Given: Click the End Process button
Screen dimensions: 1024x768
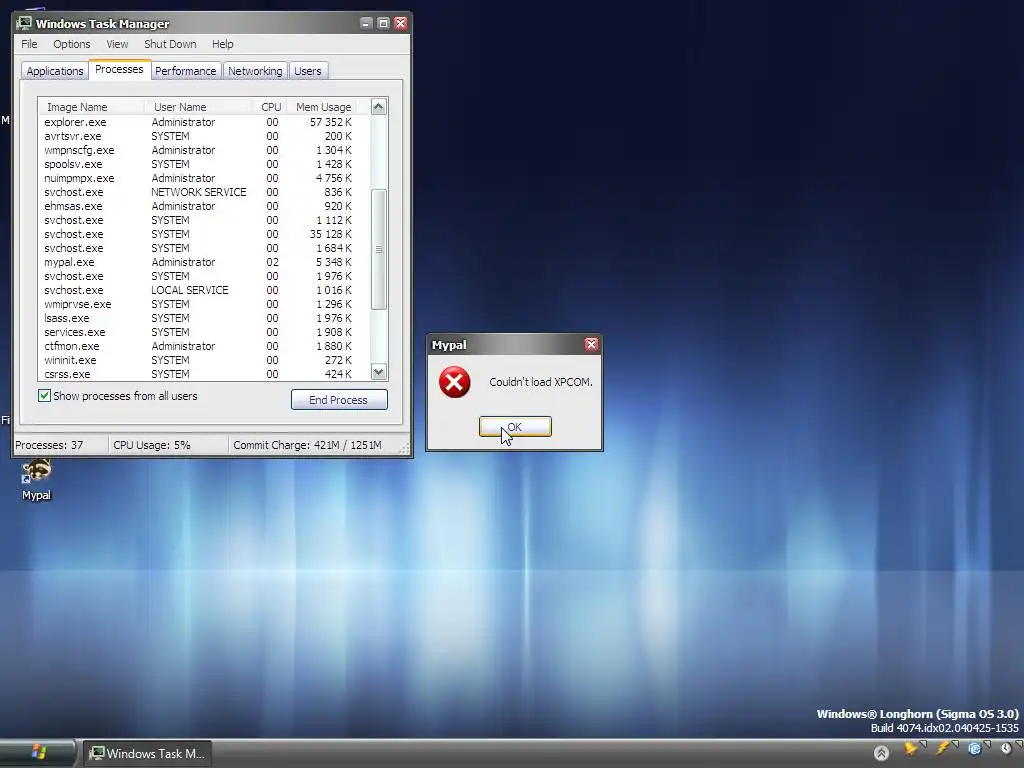Looking at the screenshot, I should point(339,400).
